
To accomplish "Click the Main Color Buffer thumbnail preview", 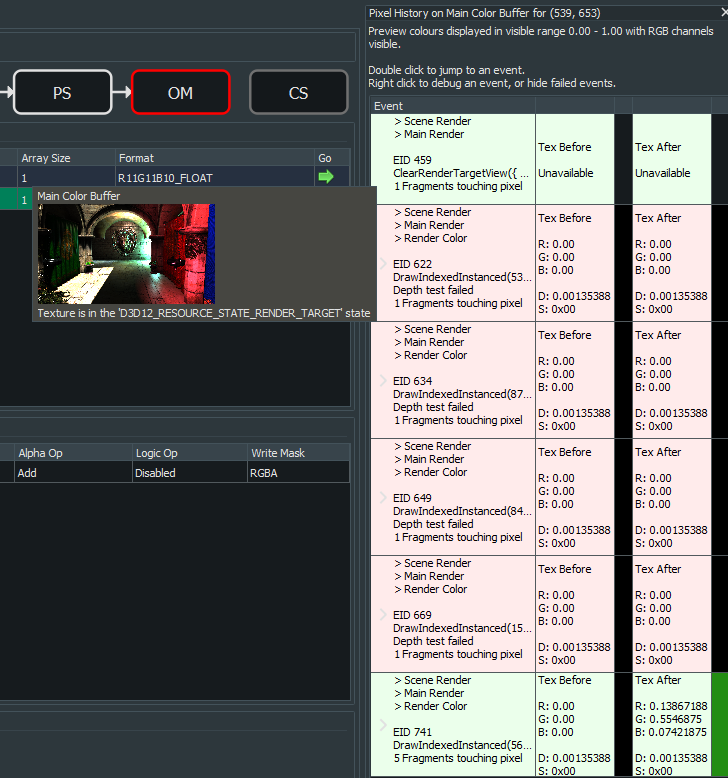I will tap(126, 254).
